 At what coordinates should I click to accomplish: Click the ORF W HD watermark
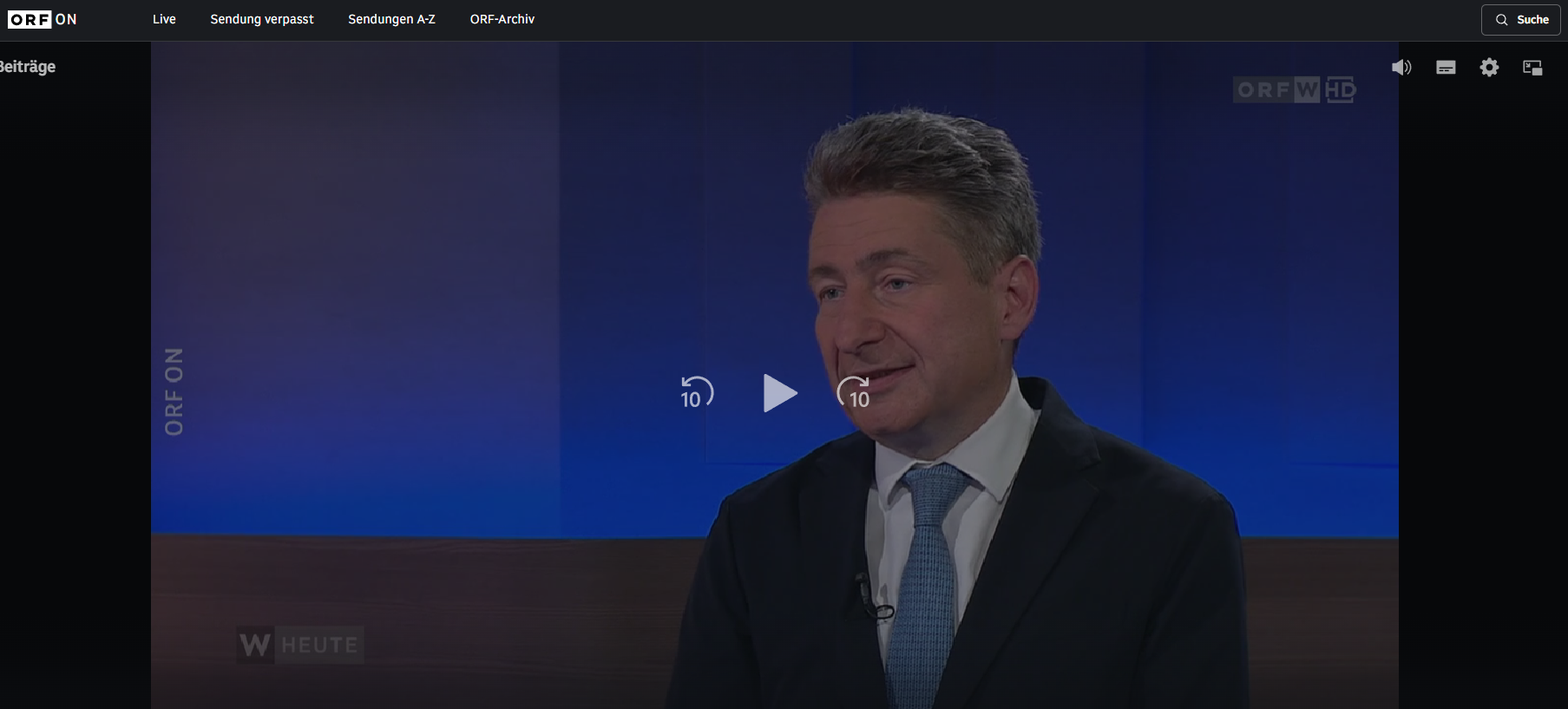coord(1294,89)
